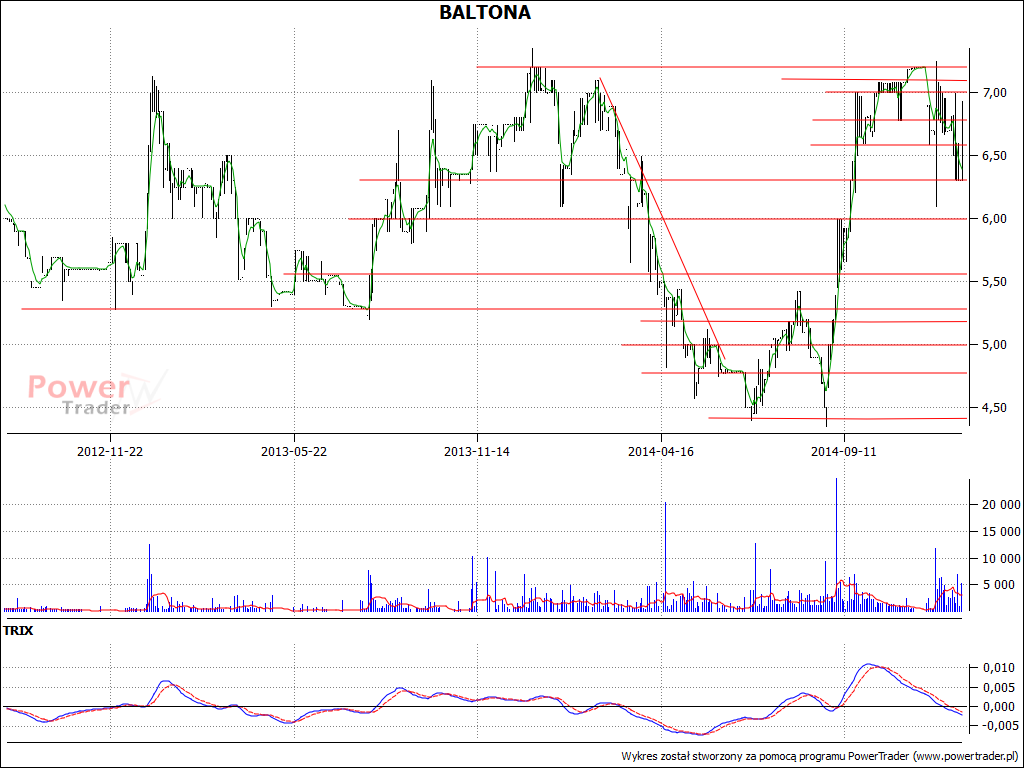Select the 2014-04-16 date label
The image size is (1024, 768).
660,451
